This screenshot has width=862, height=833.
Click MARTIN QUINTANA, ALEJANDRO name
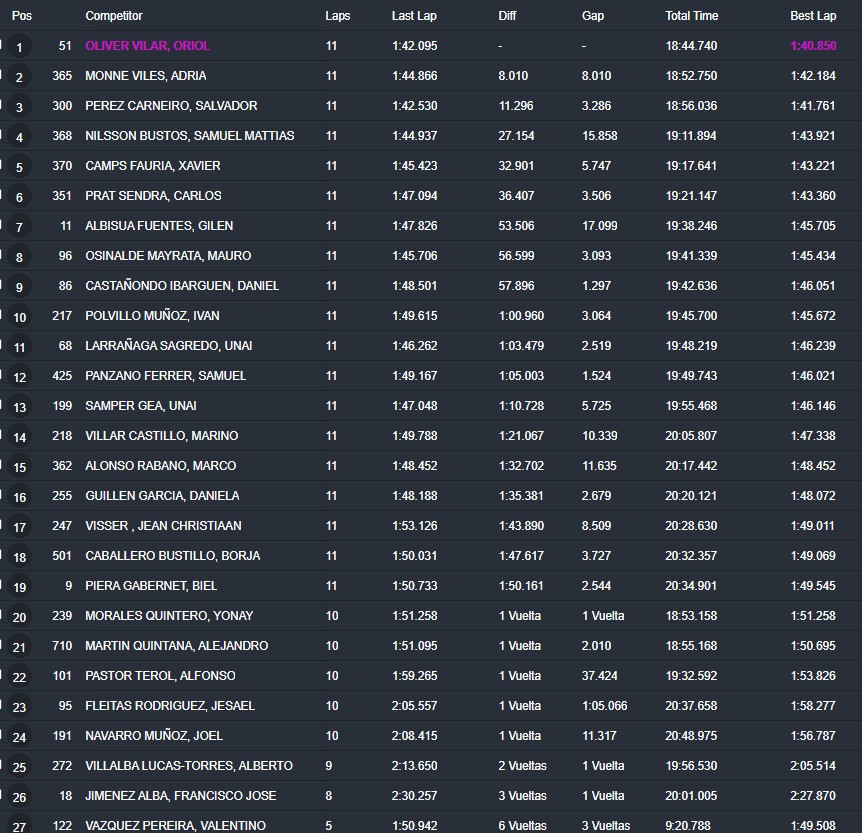(x=176, y=646)
